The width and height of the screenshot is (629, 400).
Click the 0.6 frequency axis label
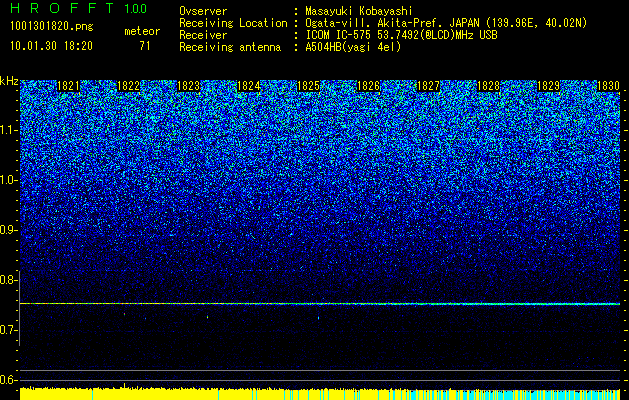[x=8, y=380]
